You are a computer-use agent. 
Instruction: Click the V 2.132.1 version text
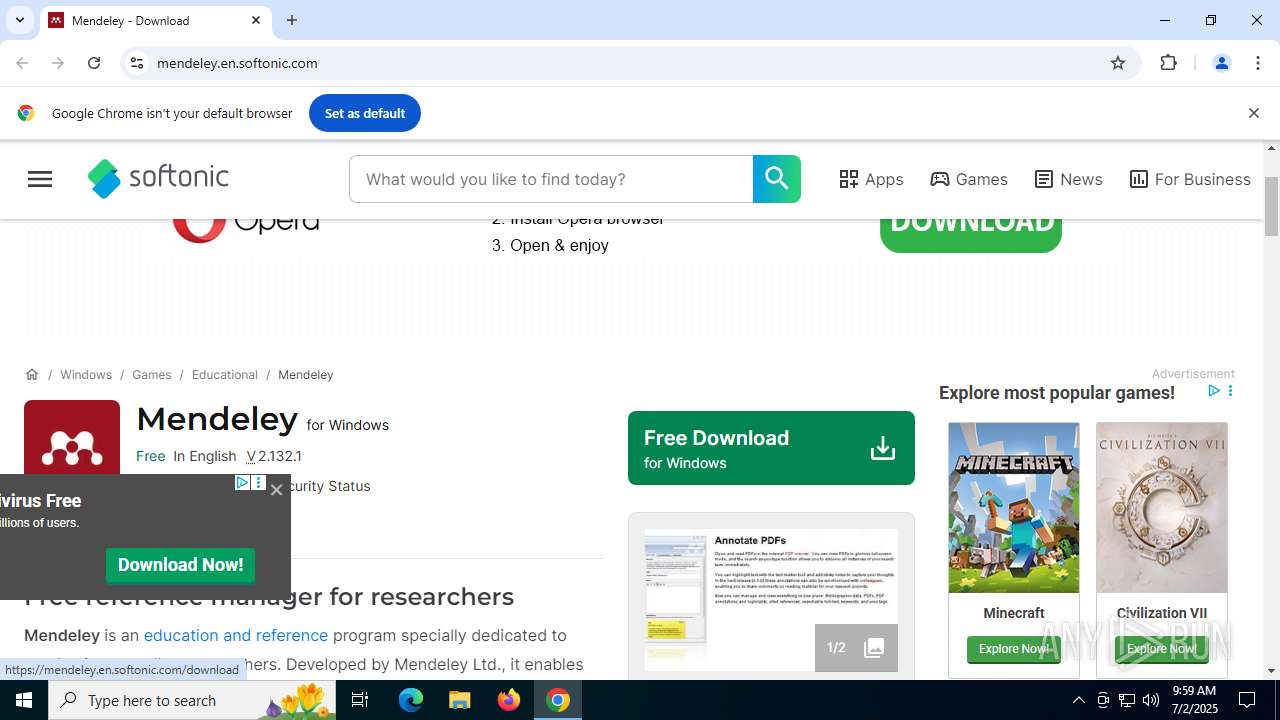point(274,456)
